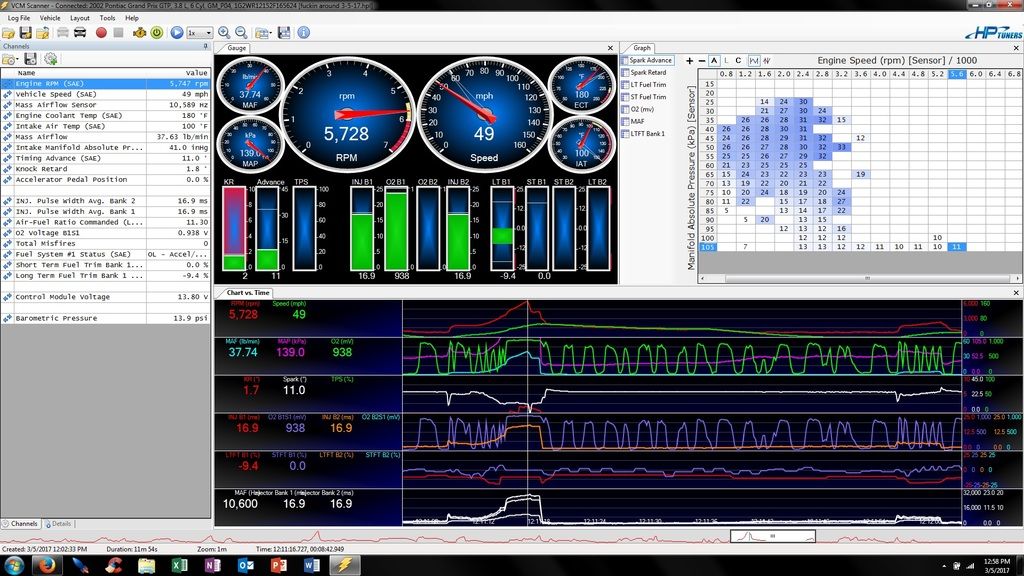This screenshot has height=576, width=1024.
Task: Click the black car connect-to-vehicle icon
Action: [x=80, y=32]
